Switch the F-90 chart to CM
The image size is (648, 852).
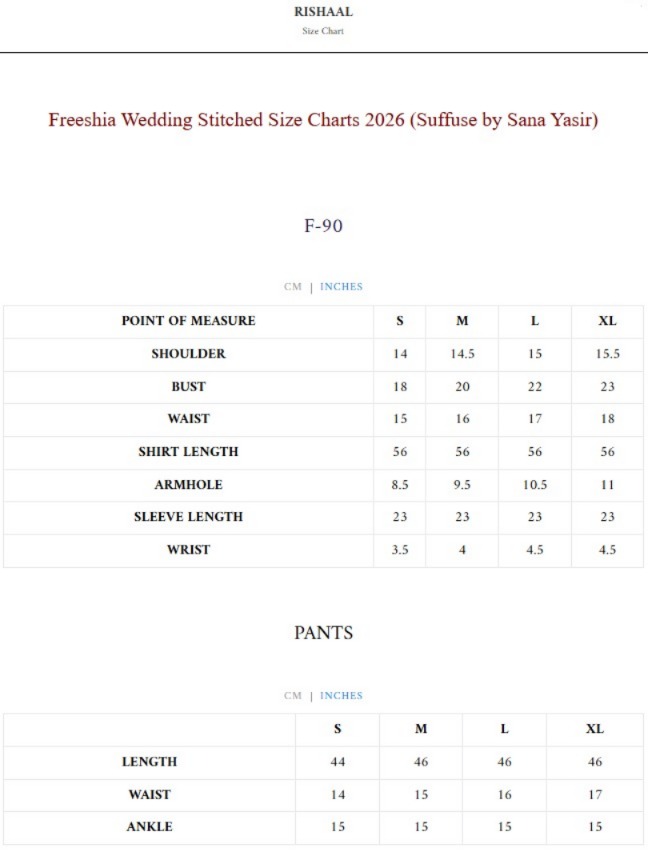coord(292,287)
